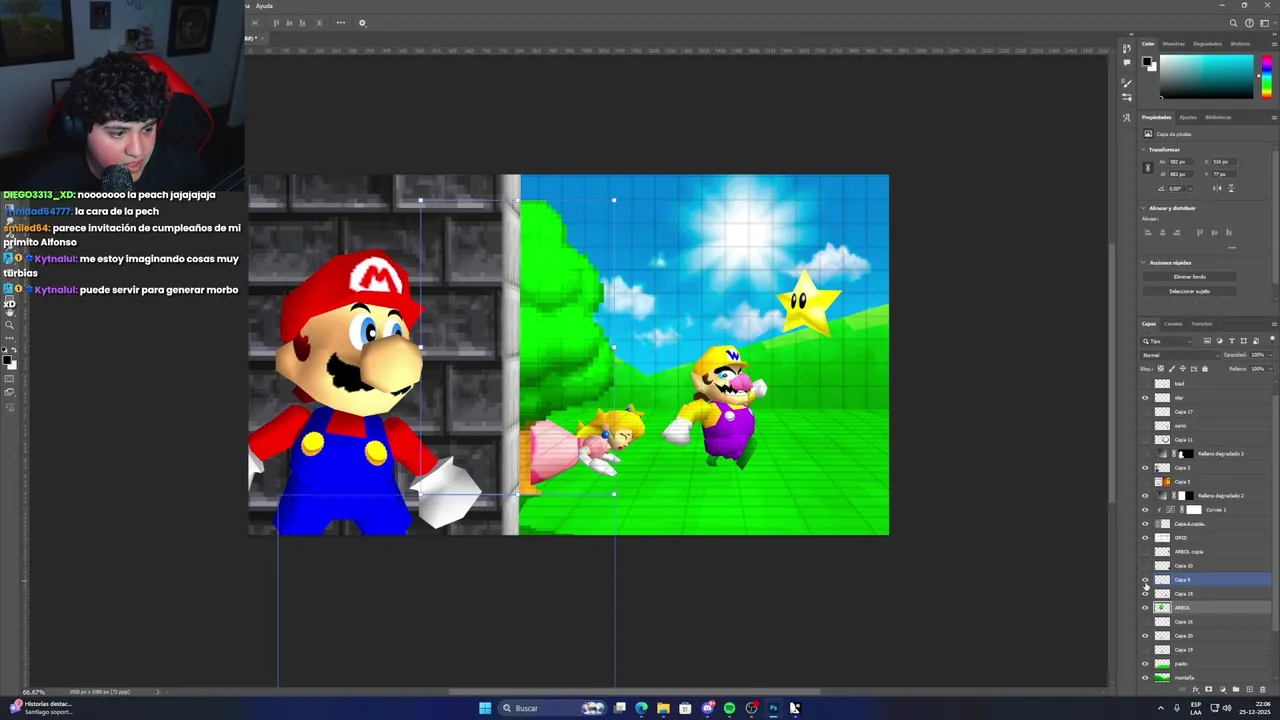The width and height of the screenshot is (1280, 720).
Task: Click the flip horizontal icon
Action: pyautogui.click(x=1217, y=188)
